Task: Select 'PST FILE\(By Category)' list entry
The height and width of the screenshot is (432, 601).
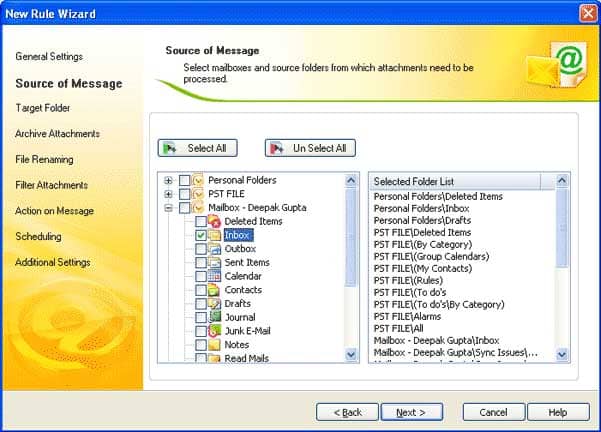Action: point(423,245)
